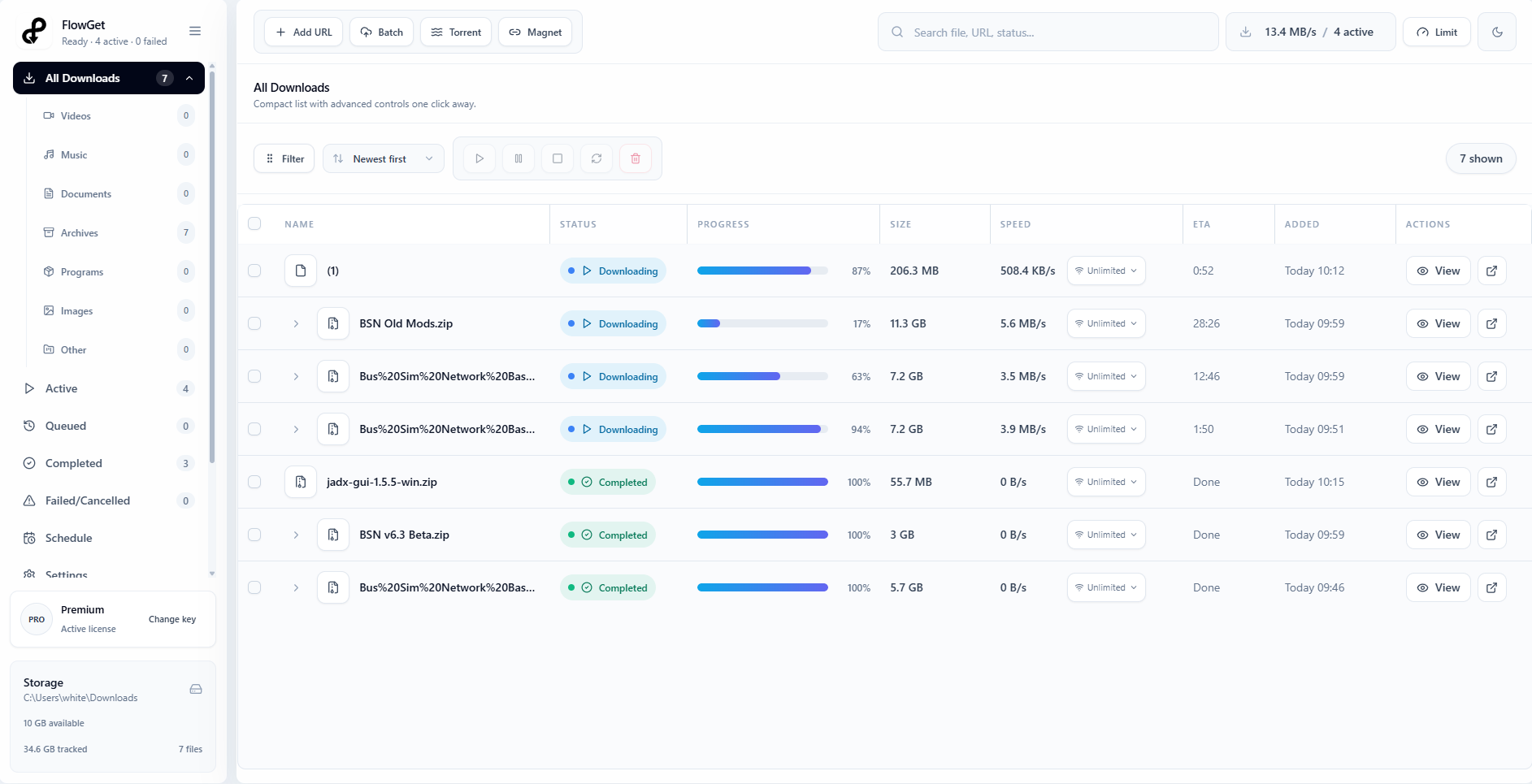1532x784 pixels.
Task: Open external link for BSN Old Mods.zip
Action: tap(1492, 323)
